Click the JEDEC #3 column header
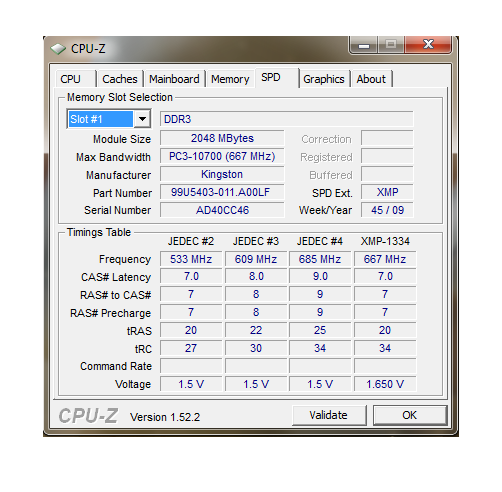 click(256, 241)
